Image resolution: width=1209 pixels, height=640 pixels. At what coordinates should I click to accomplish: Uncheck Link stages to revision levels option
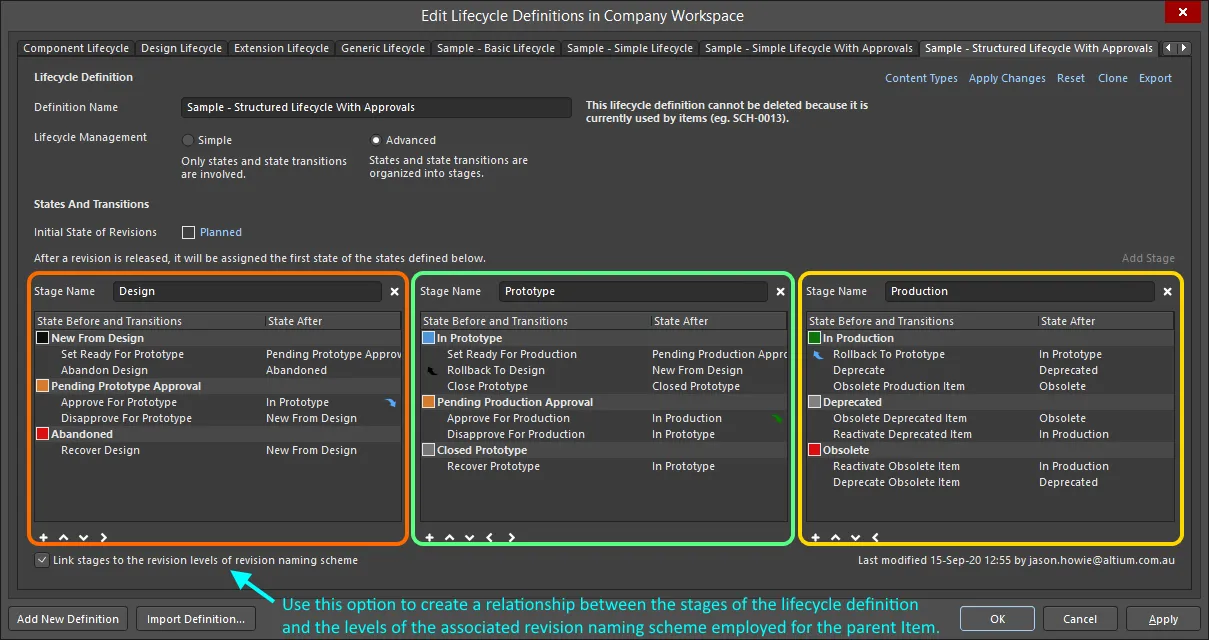(x=41, y=560)
